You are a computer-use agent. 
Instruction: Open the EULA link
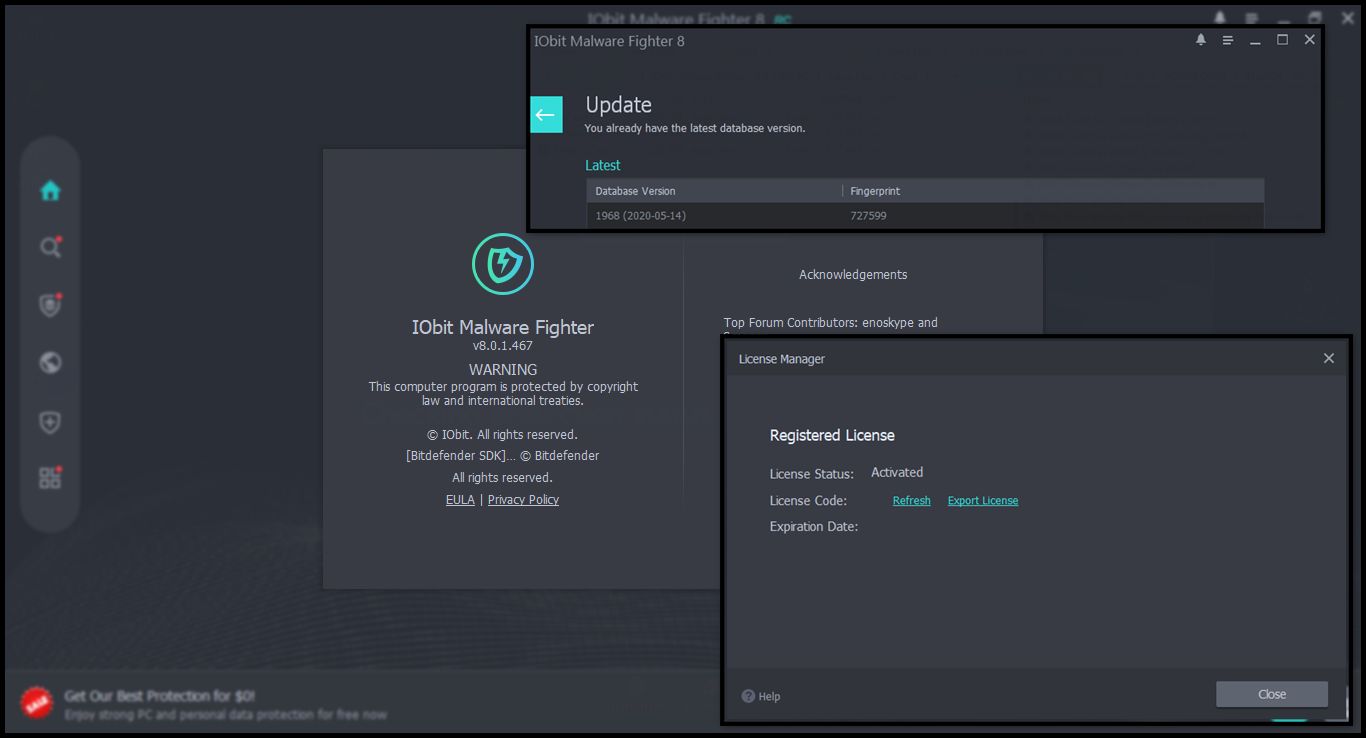460,500
